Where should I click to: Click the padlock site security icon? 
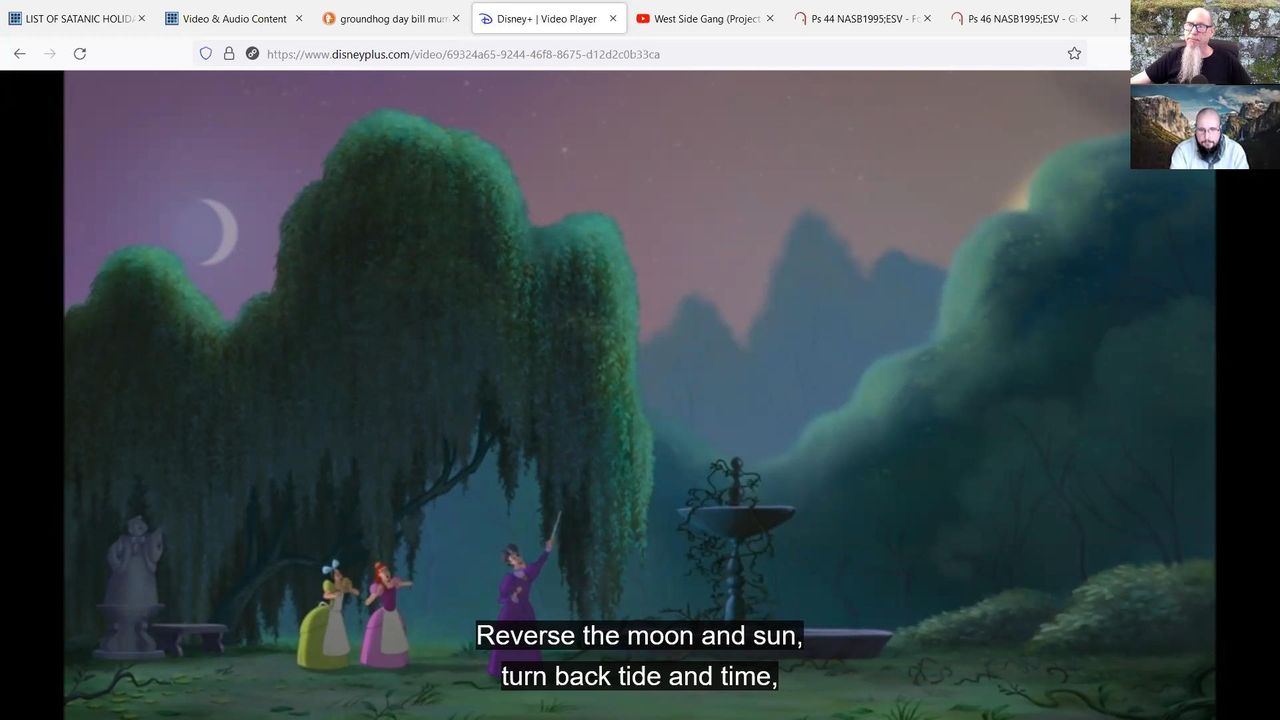[x=229, y=54]
